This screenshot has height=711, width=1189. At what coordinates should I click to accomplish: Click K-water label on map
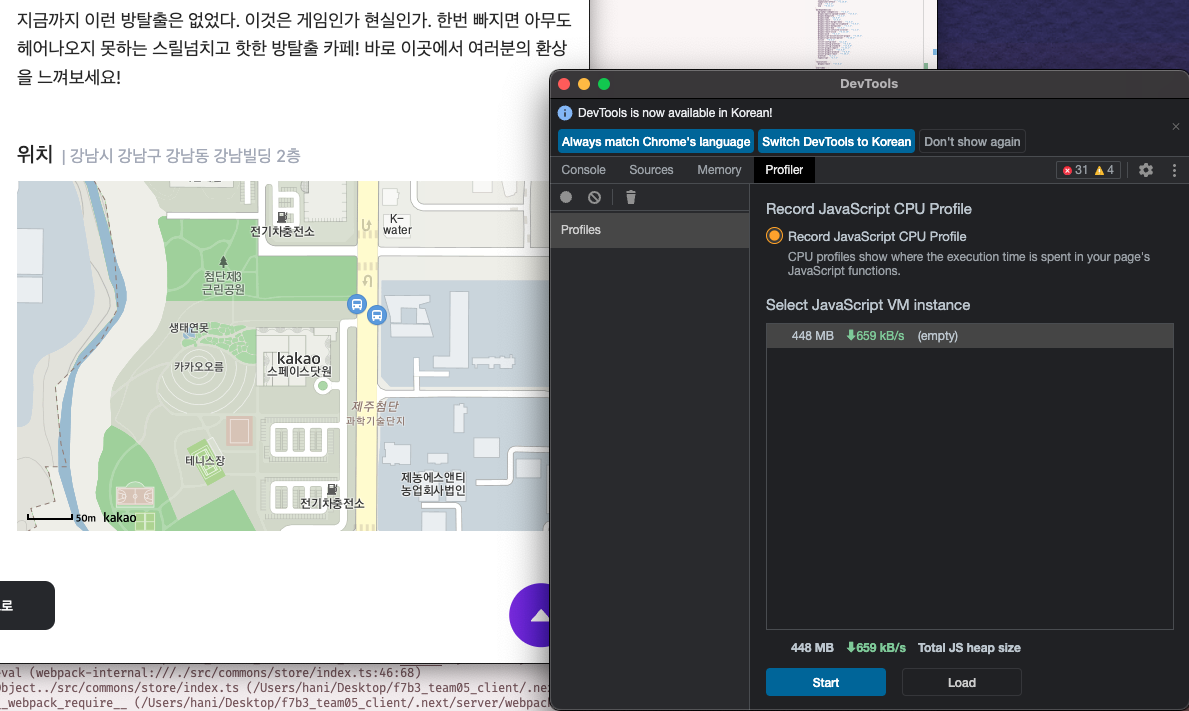pos(397,224)
